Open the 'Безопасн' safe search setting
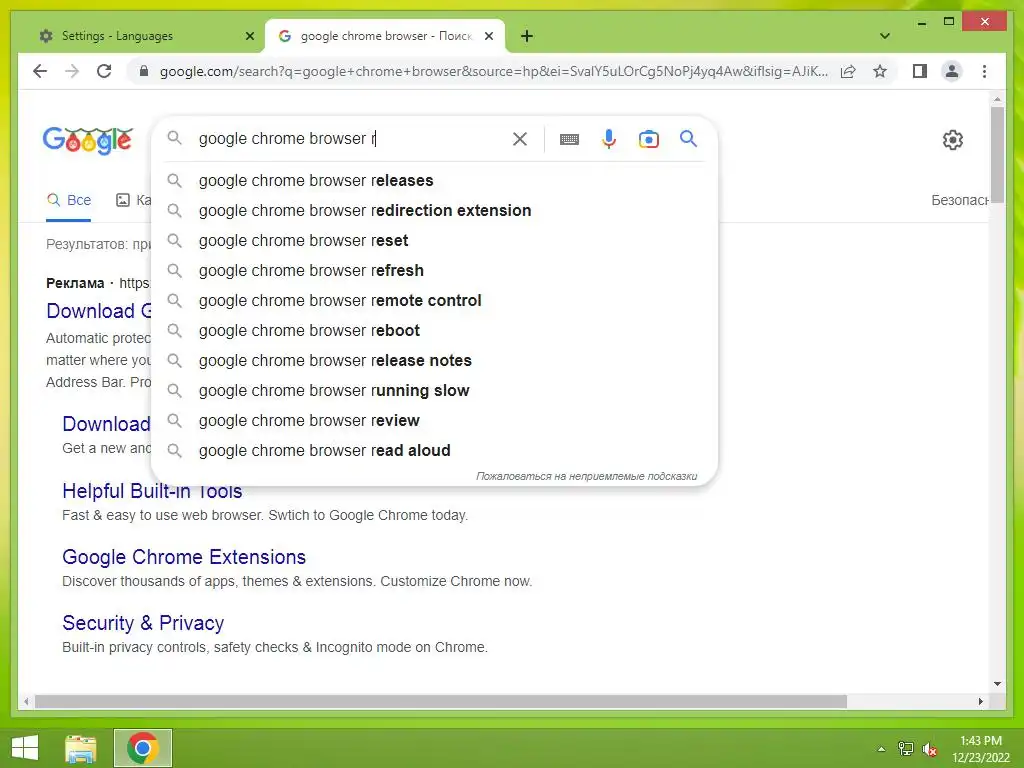The height and width of the screenshot is (768, 1024). pyautogui.click(x=959, y=200)
